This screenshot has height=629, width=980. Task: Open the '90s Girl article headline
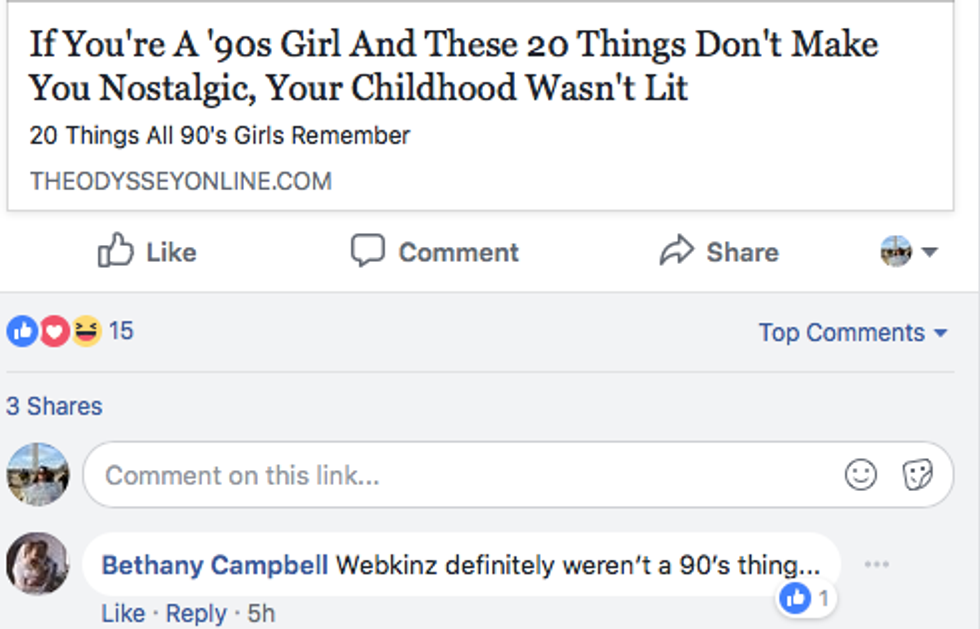click(454, 66)
